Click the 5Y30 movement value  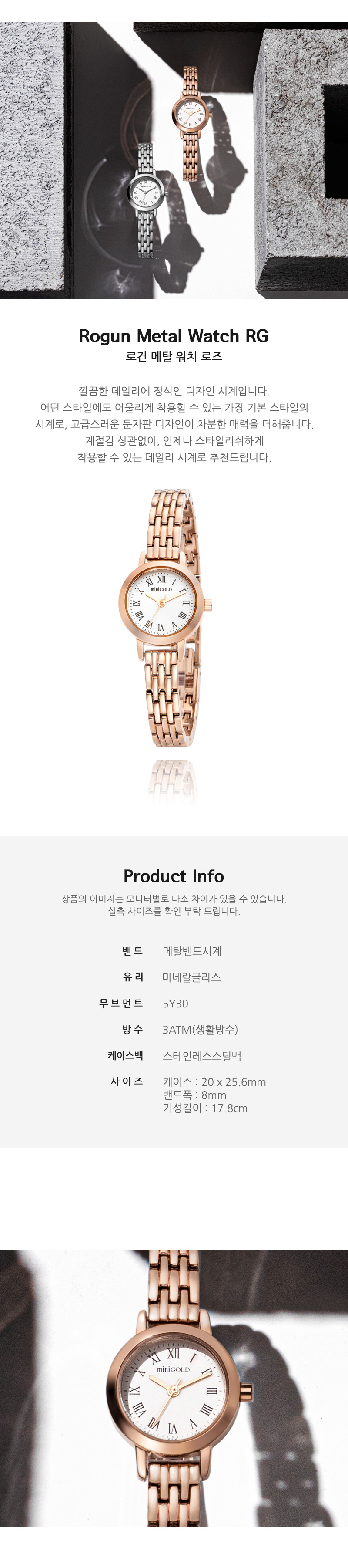coord(175,1004)
